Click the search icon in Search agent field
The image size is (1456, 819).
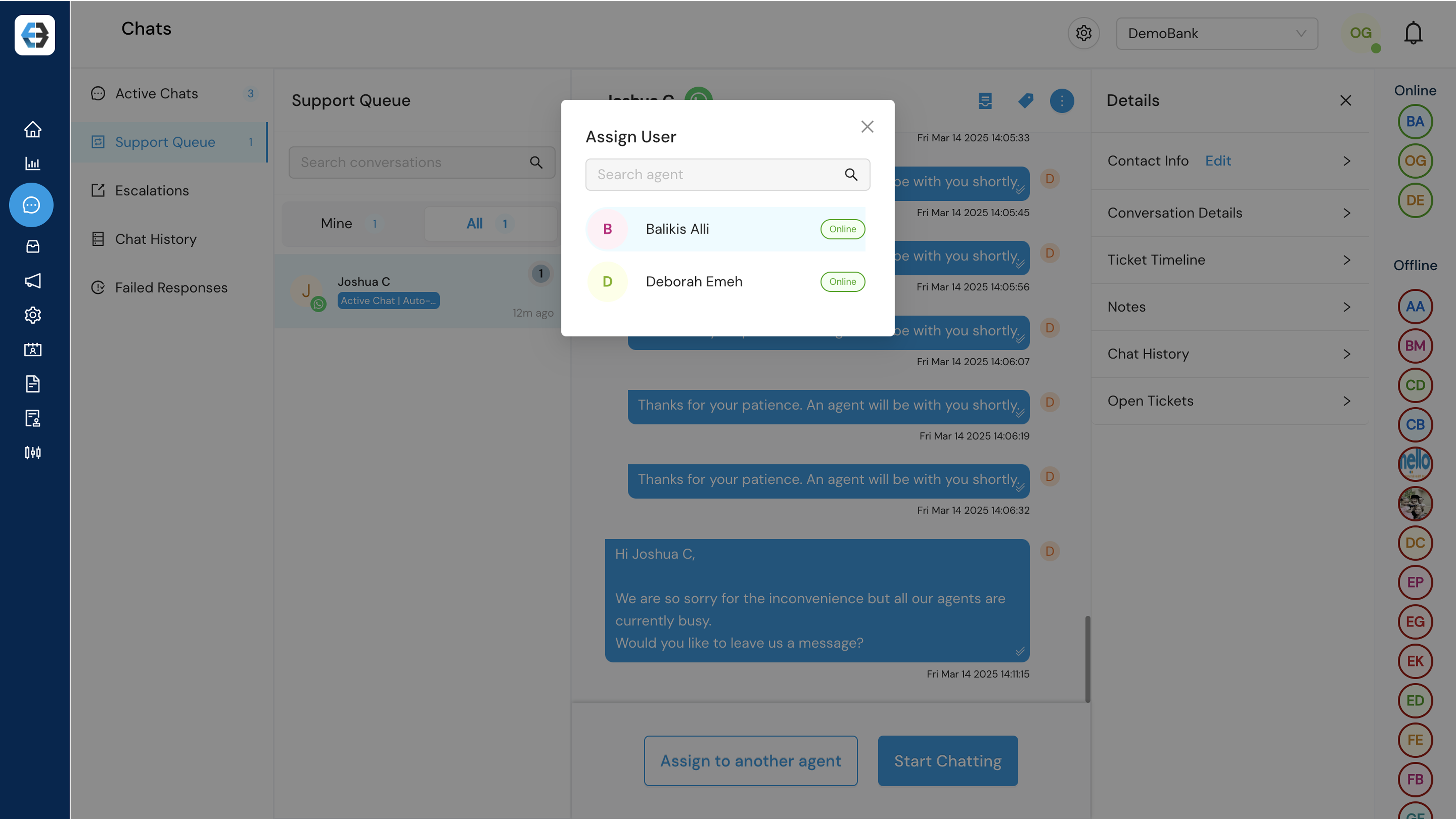(x=851, y=175)
